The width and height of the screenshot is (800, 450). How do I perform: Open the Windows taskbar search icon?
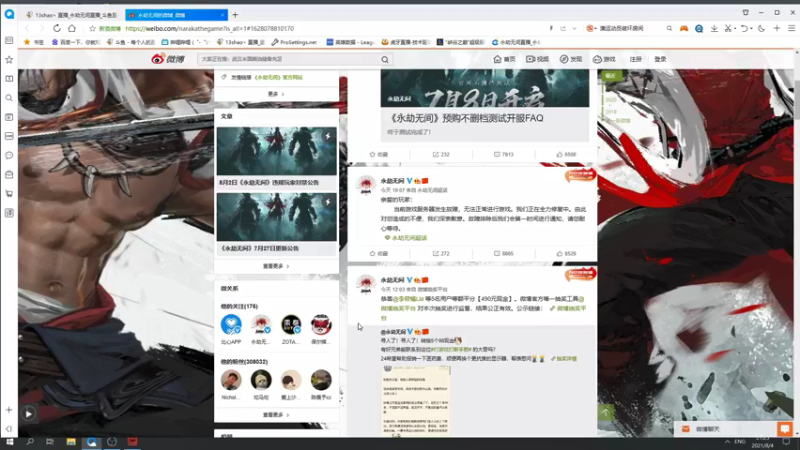pos(30,442)
